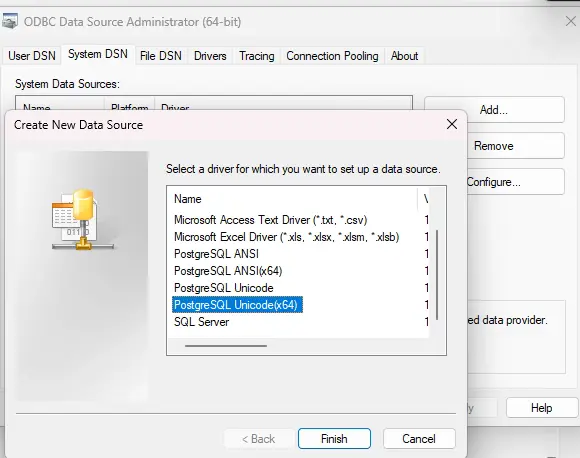Click the vertical scrollbar of driver list

click(437, 275)
